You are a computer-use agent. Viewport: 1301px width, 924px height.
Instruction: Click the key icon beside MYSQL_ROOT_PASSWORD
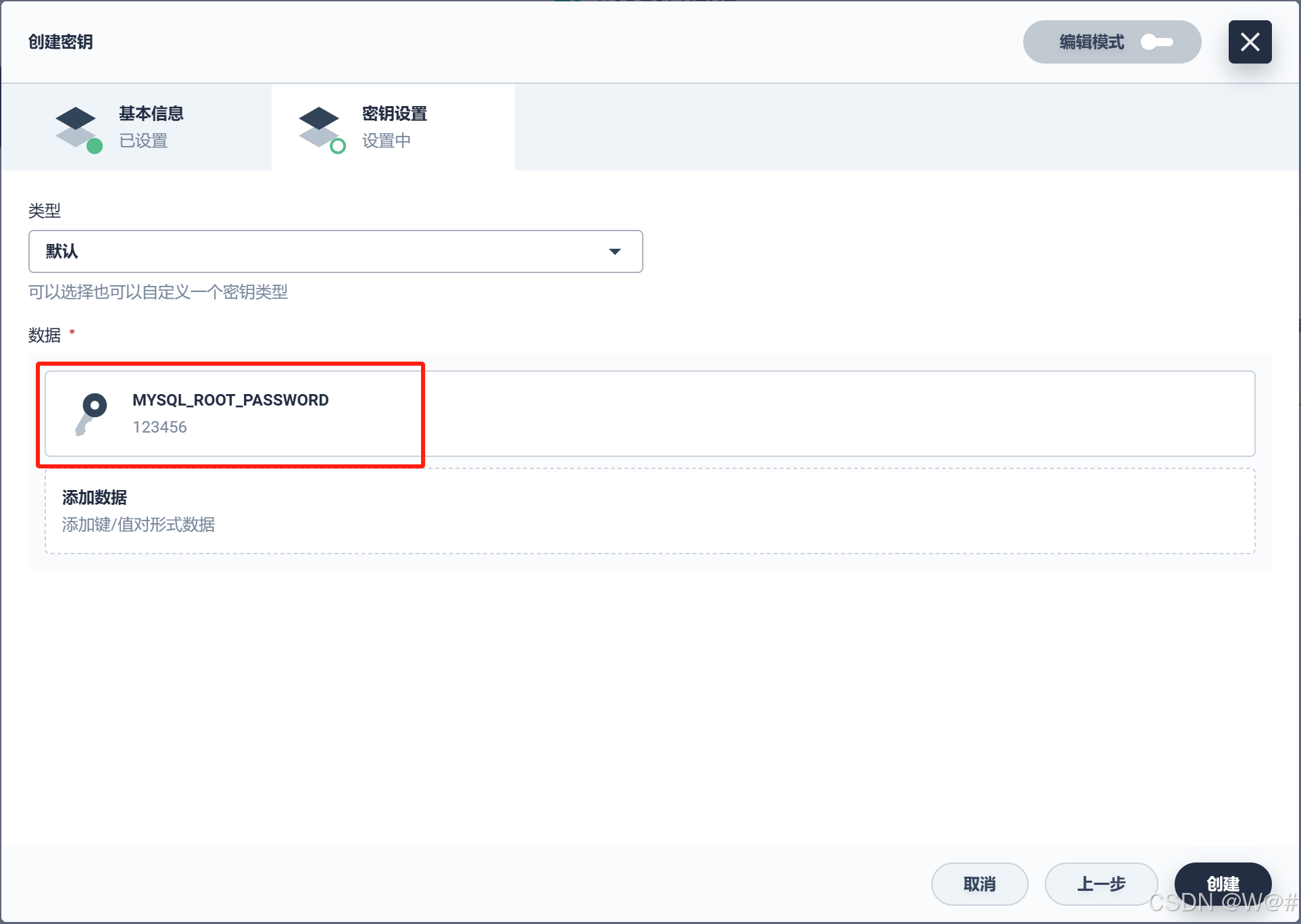click(x=91, y=414)
